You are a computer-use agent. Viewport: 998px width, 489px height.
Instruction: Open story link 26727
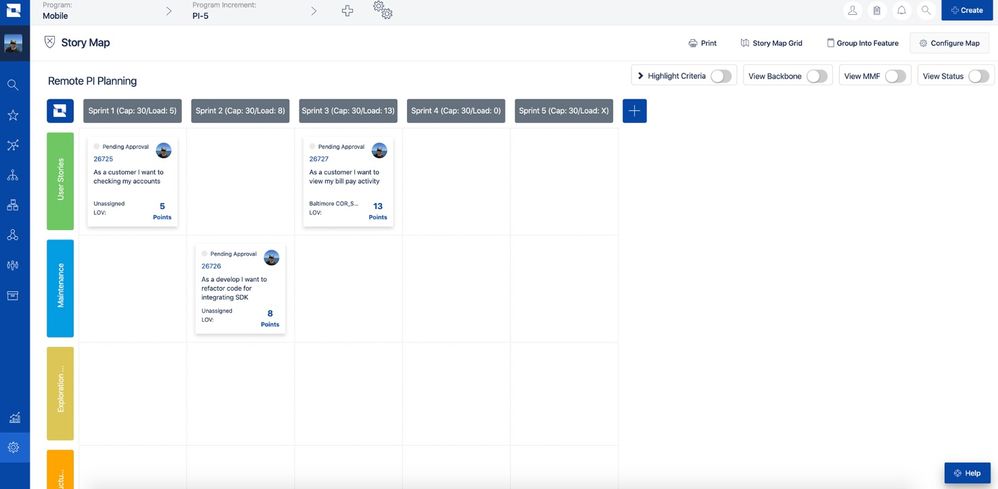319,159
